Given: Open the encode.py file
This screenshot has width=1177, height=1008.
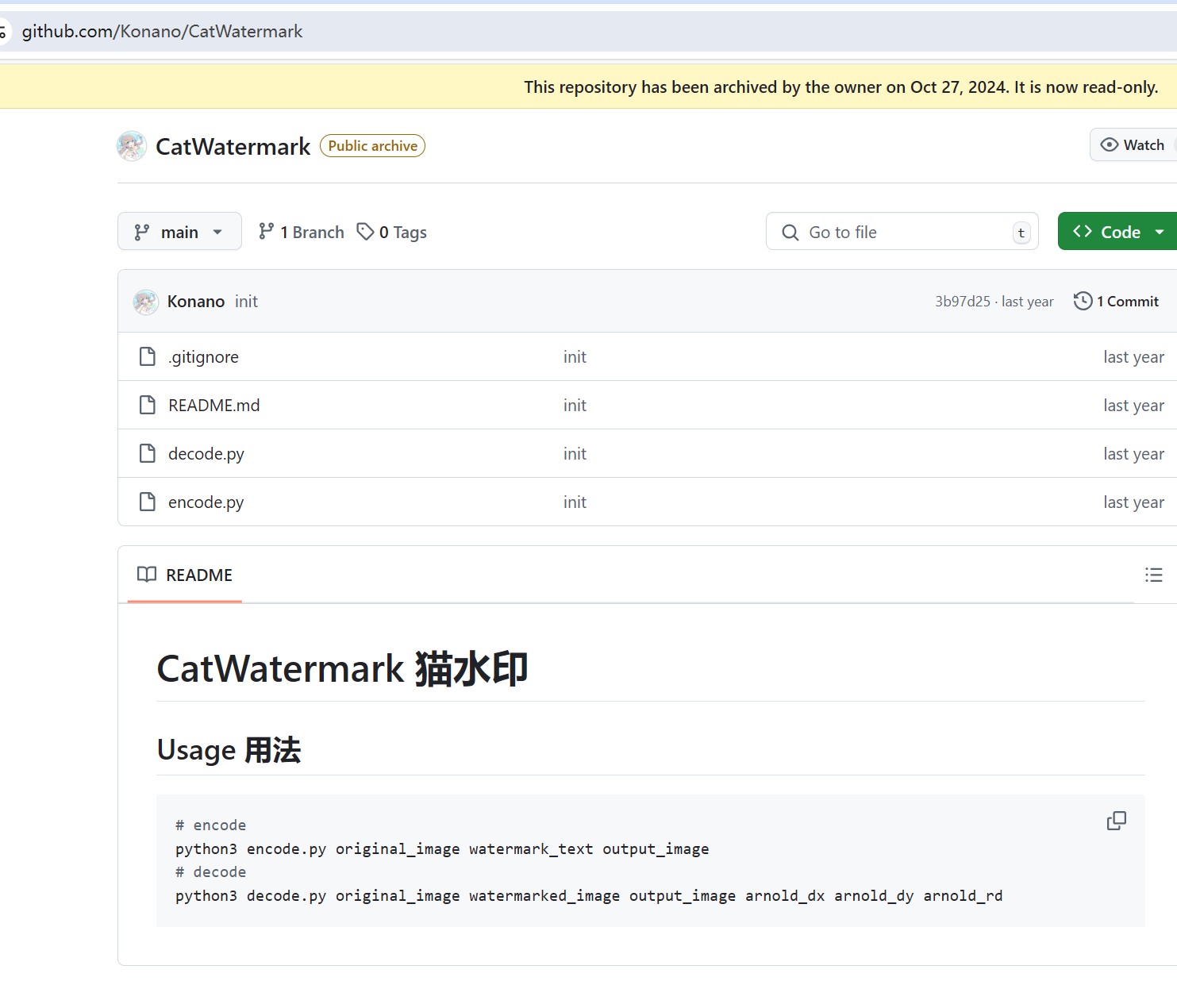Looking at the screenshot, I should pos(206,502).
